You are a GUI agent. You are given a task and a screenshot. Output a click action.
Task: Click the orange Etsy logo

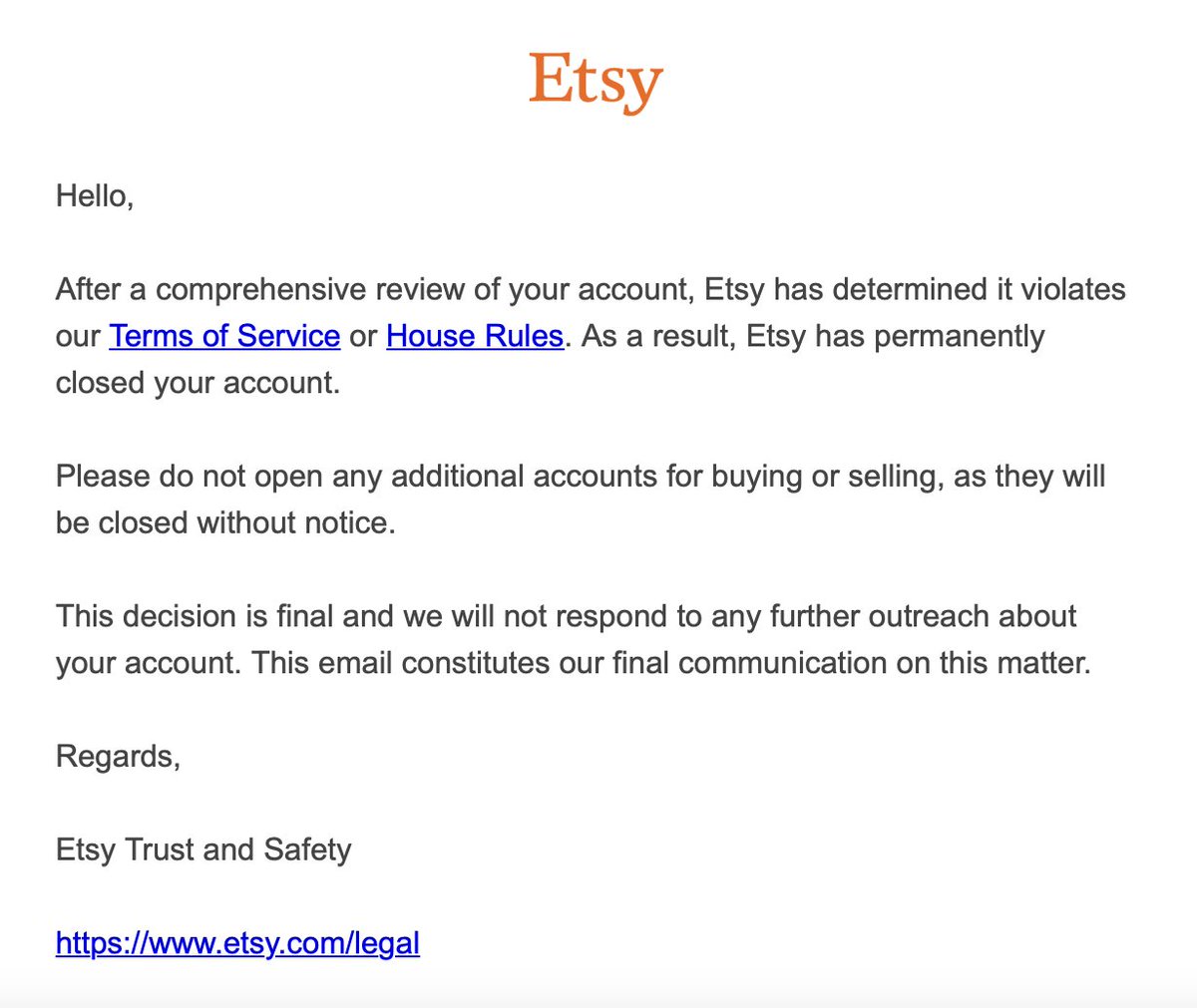596,82
